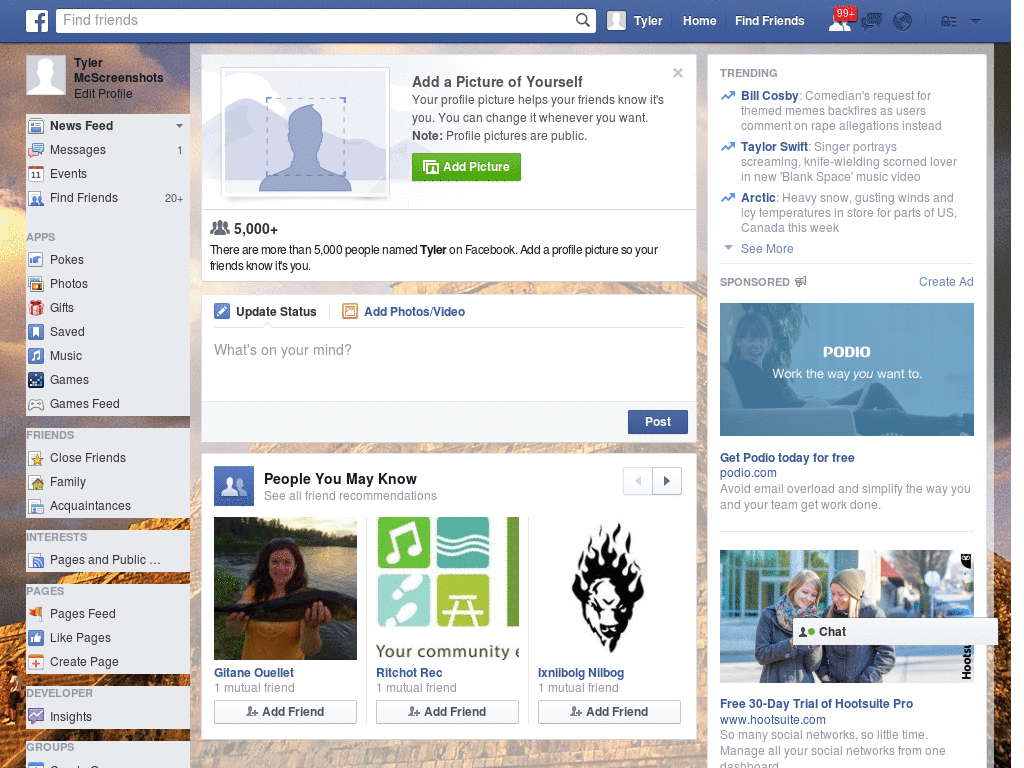Image resolution: width=1024 pixels, height=768 pixels.
Task: Open People You May Know icon
Action: 234,486
